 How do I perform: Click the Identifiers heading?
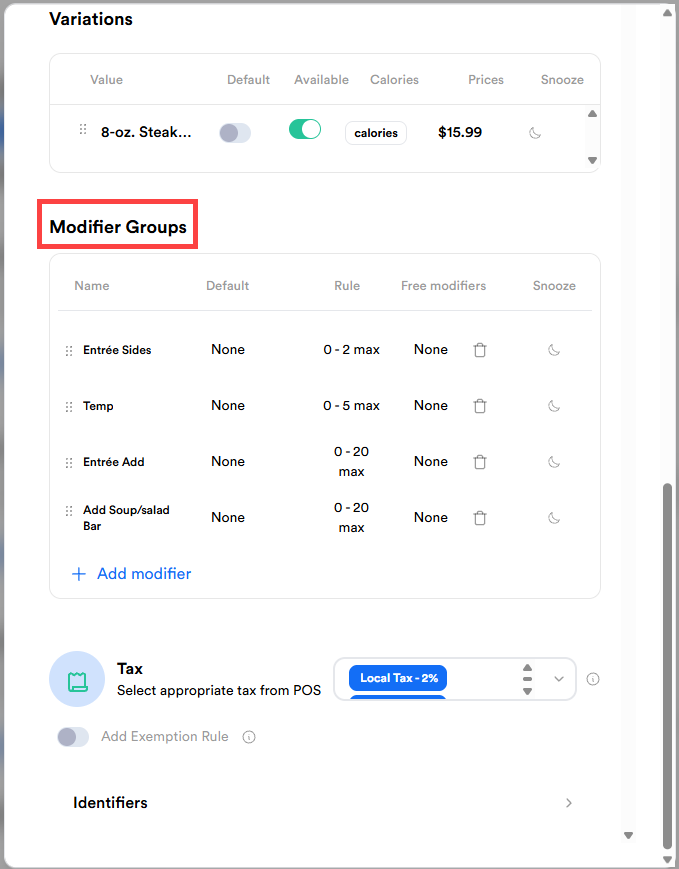tap(110, 803)
